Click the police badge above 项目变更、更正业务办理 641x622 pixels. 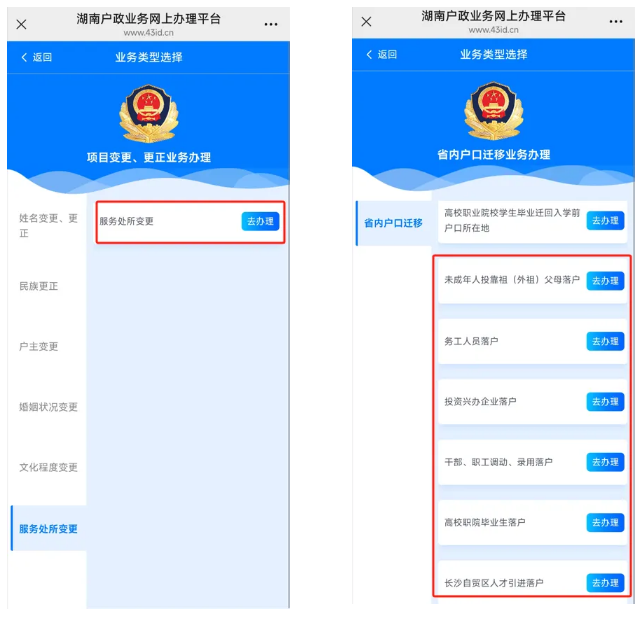[149, 113]
